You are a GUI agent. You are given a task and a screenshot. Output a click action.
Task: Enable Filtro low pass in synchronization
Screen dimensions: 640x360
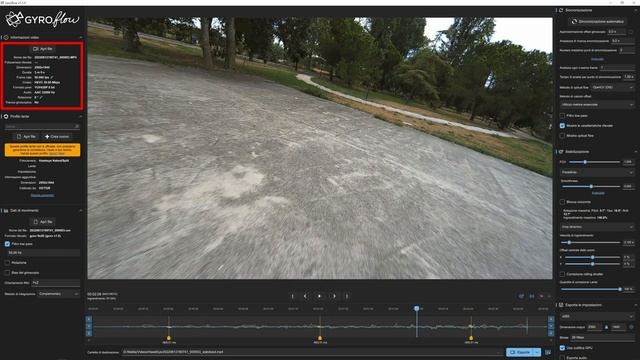coord(562,116)
